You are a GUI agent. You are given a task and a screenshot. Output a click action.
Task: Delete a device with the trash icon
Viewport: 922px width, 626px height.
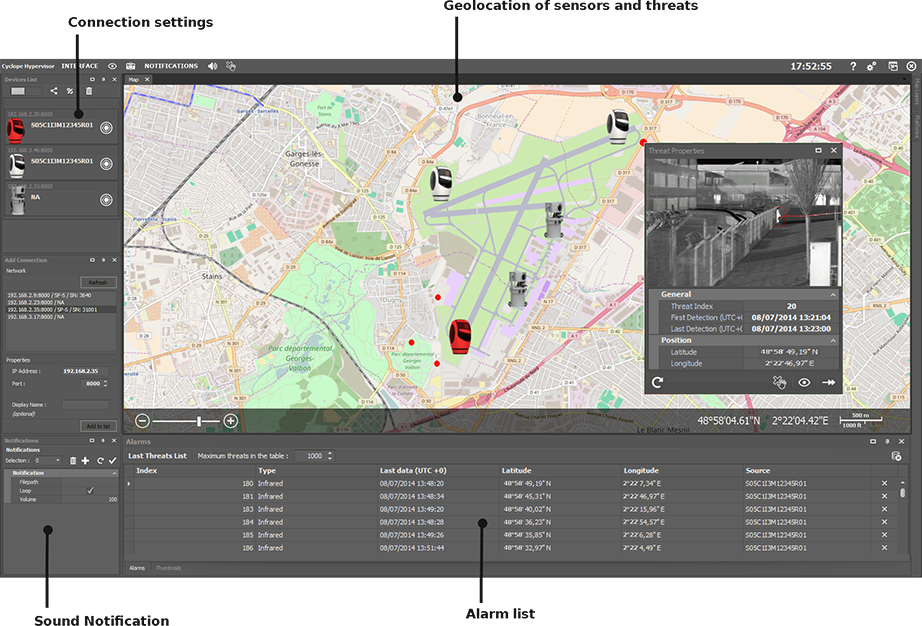pos(88,91)
